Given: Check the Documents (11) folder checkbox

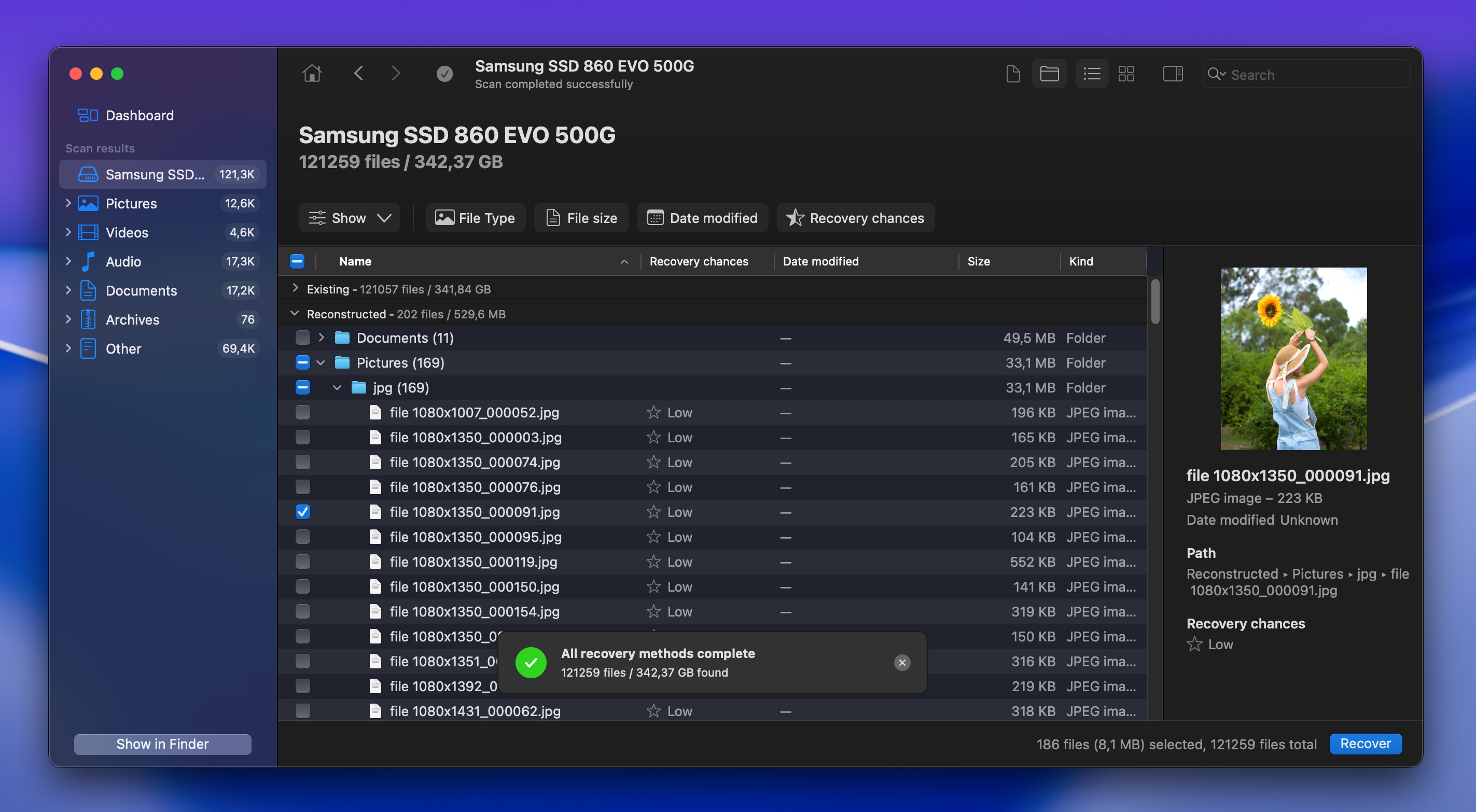Looking at the screenshot, I should 302,338.
